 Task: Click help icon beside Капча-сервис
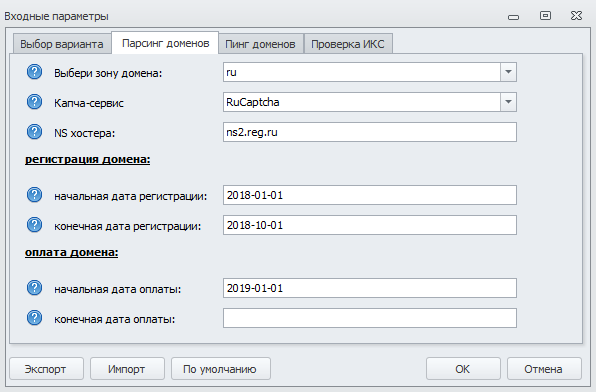pyautogui.click(x=34, y=102)
